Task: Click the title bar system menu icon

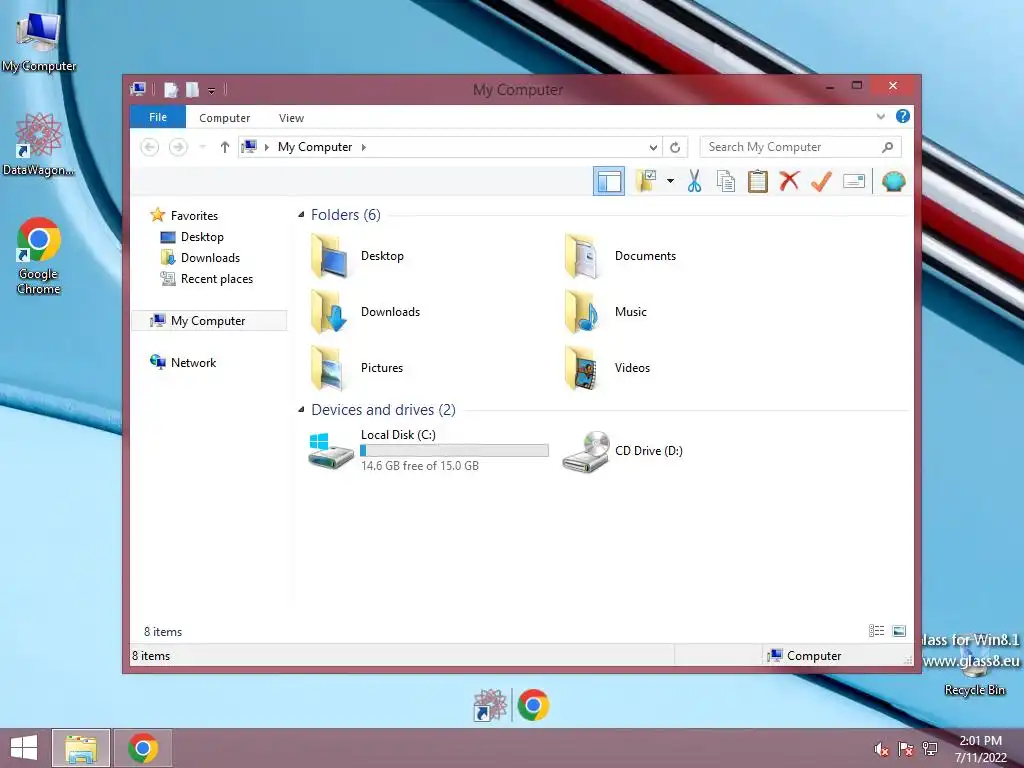Action: pos(138,89)
